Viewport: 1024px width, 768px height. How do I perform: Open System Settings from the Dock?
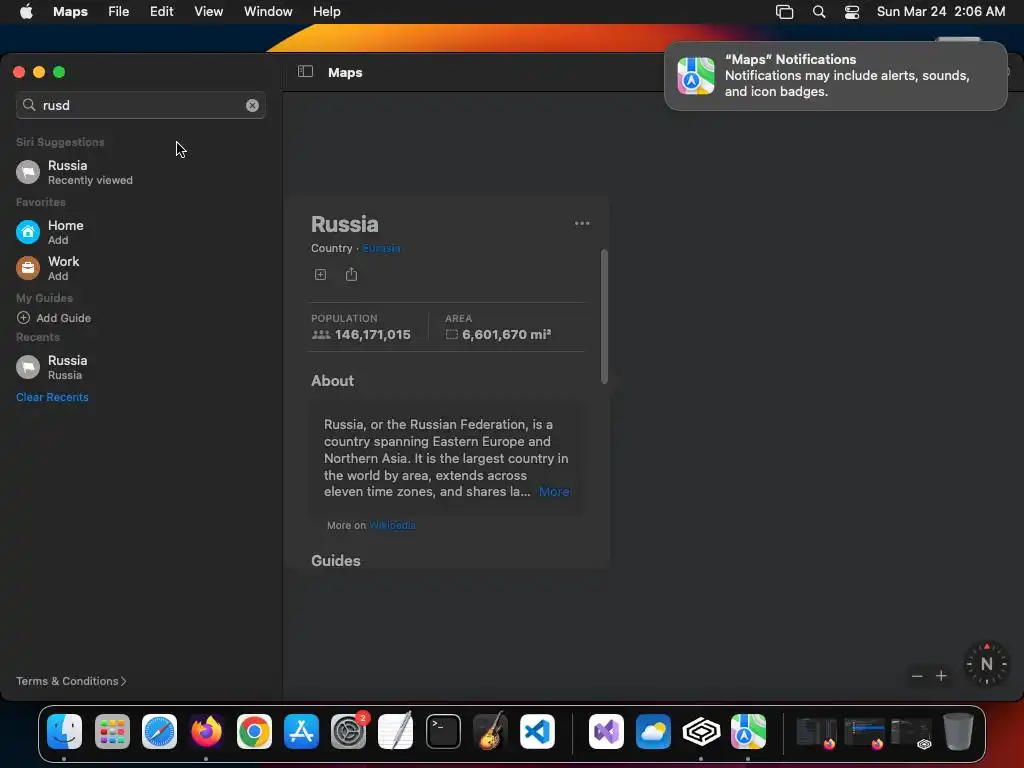(349, 731)
